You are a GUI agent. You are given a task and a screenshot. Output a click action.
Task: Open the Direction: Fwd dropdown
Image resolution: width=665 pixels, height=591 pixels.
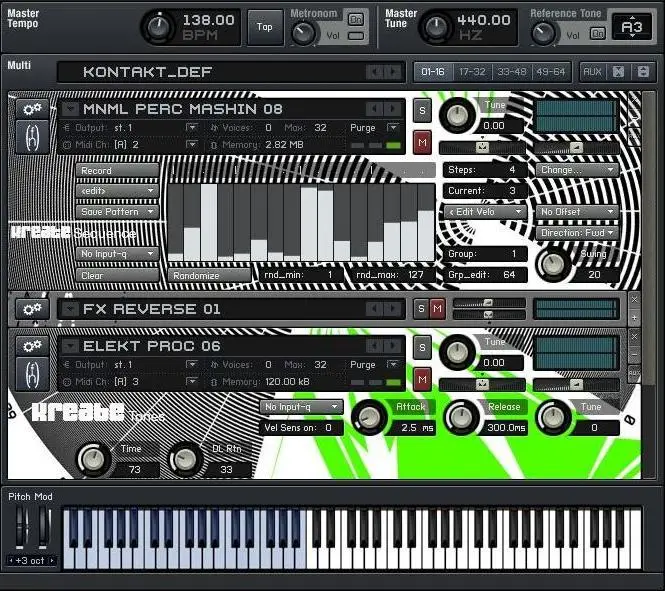tap(577, 233)
